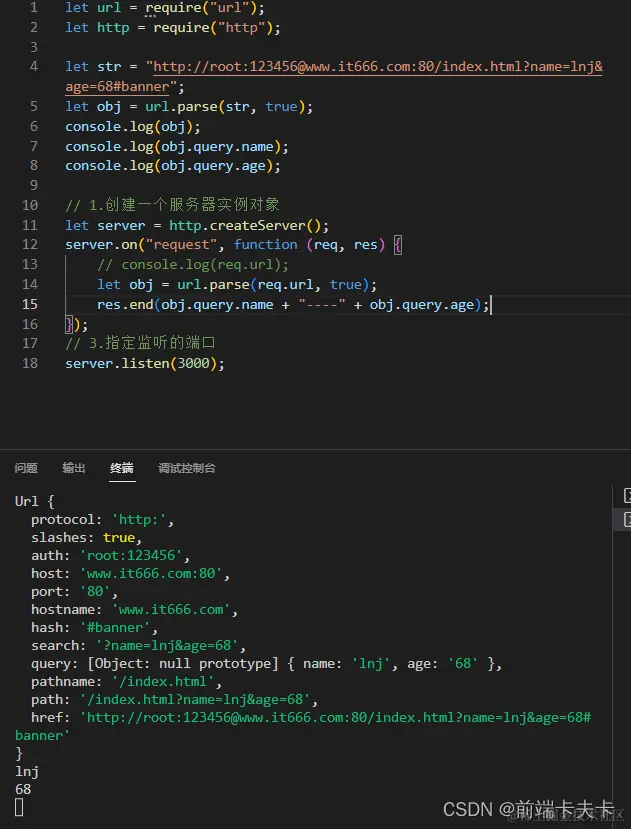
Task: Click server.listen(3000) on line 18
Action: (141, 364)
